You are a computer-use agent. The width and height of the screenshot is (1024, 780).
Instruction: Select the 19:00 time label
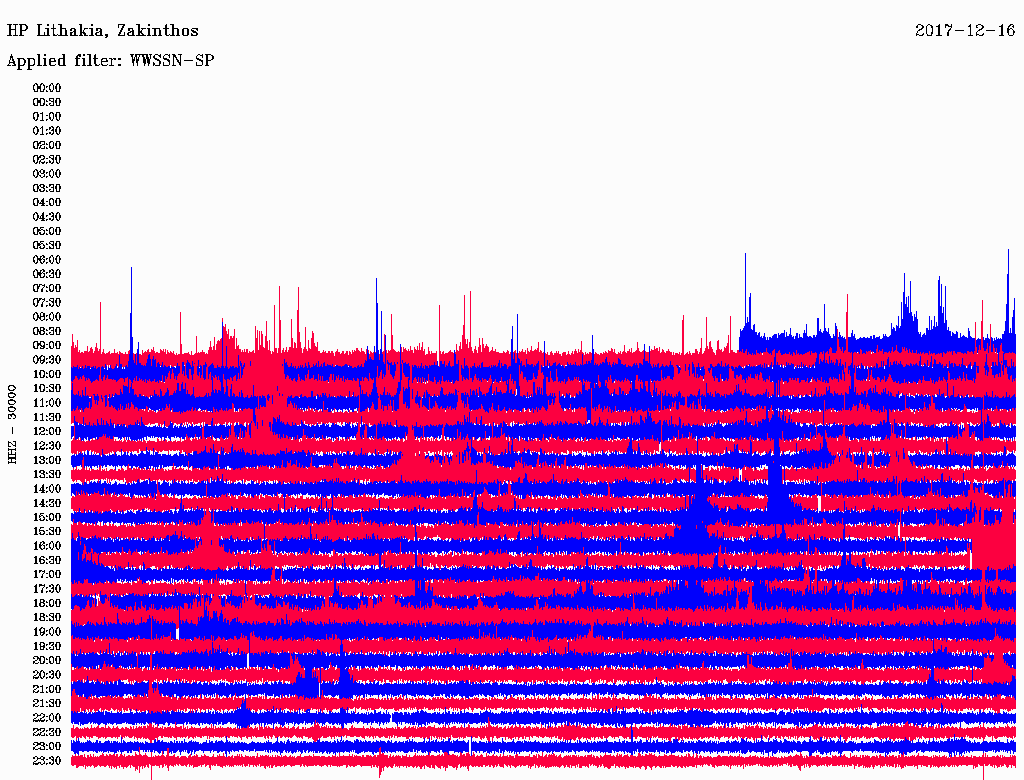47,632
